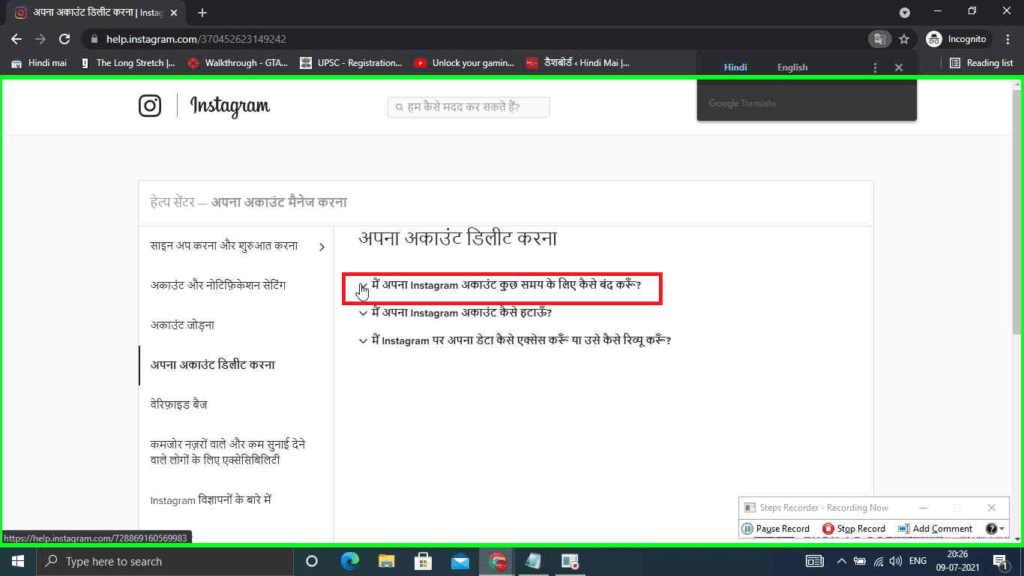The width and height of the screenshot is (1024, 576).
Task: Open Instagram विज्ञापनों के बारे में item
Action: point(210,500)
